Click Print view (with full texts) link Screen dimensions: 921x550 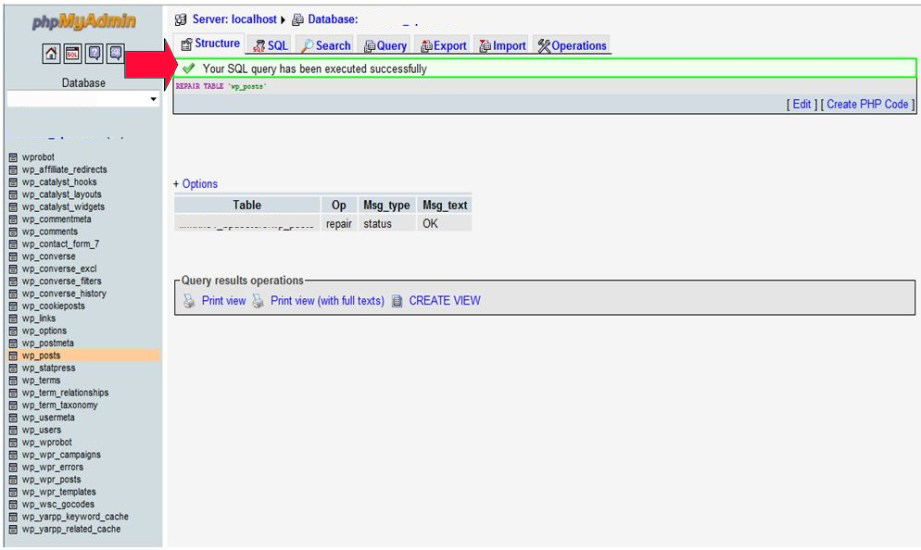[x=327, y=301]
